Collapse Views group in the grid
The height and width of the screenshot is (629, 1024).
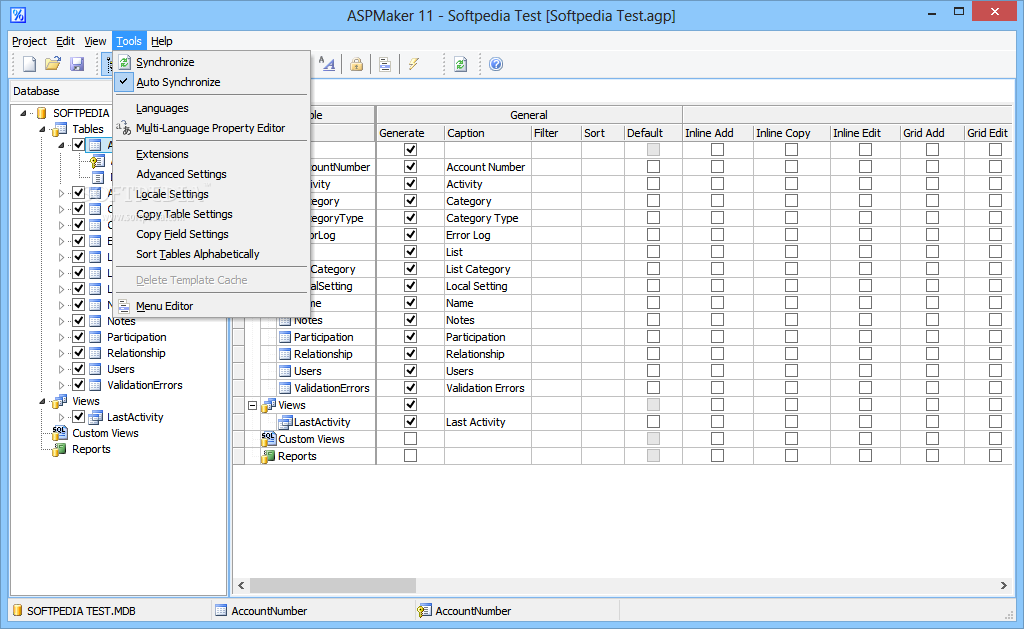pyautogui.click(x=252, y=405)
